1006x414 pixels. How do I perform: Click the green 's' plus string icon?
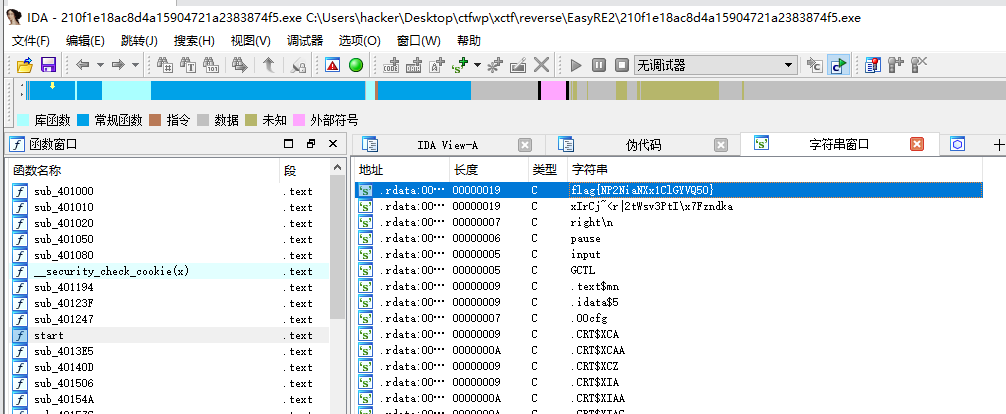tap(460, 65)
